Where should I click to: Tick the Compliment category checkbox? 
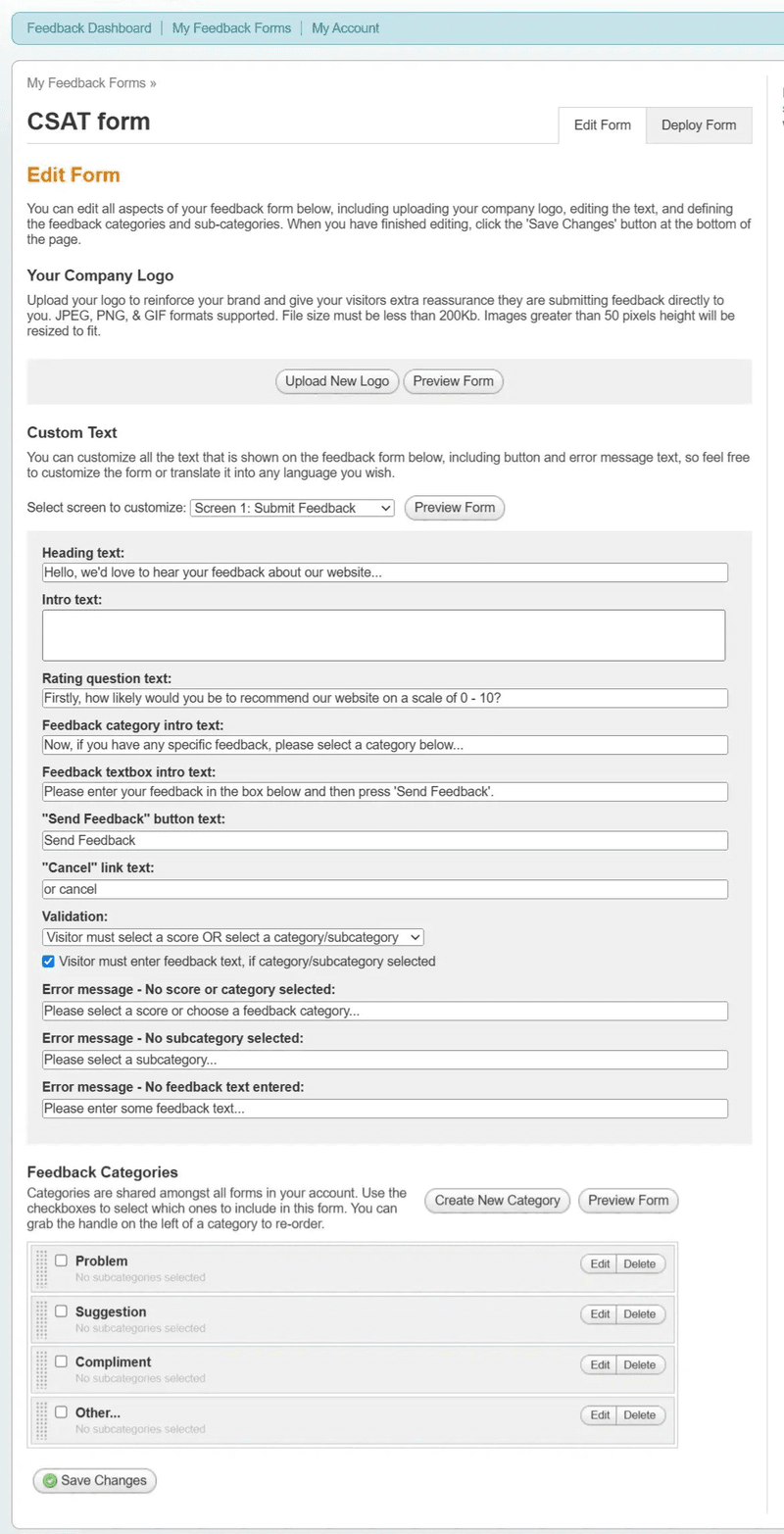[61, 1361]
